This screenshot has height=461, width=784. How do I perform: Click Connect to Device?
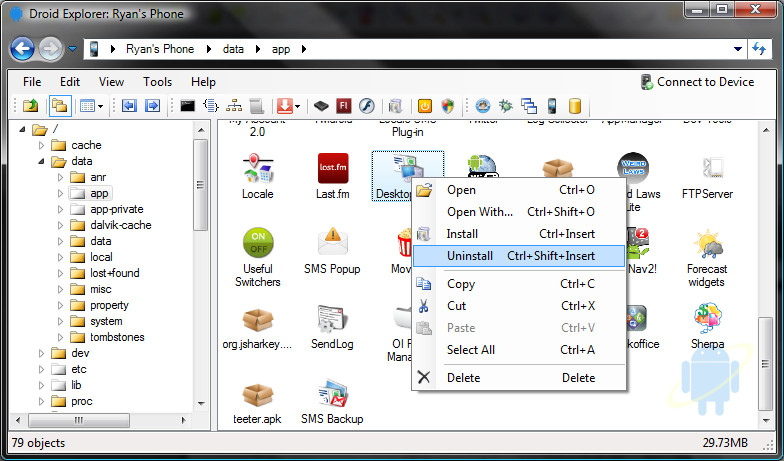(x=698, y=82)
